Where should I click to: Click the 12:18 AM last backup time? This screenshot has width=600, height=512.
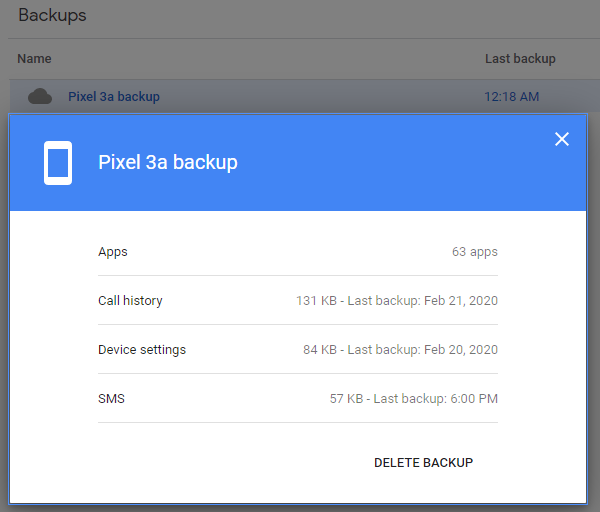512,96
